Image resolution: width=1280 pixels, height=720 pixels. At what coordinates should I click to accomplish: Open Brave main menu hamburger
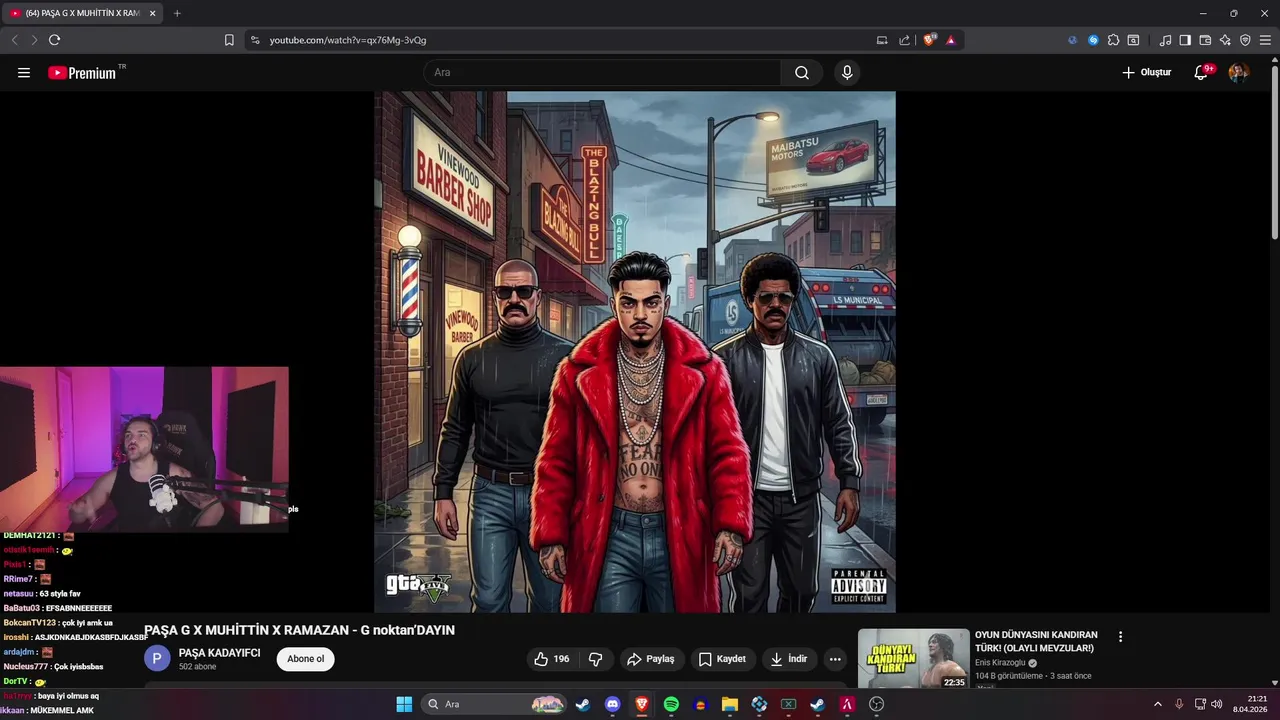(1265, 40)
